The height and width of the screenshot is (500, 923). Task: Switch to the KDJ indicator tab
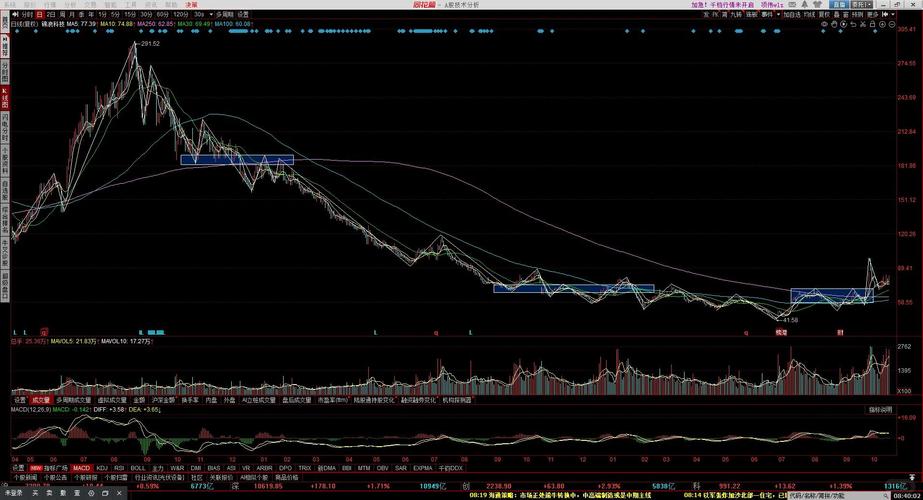coord(102,467)
